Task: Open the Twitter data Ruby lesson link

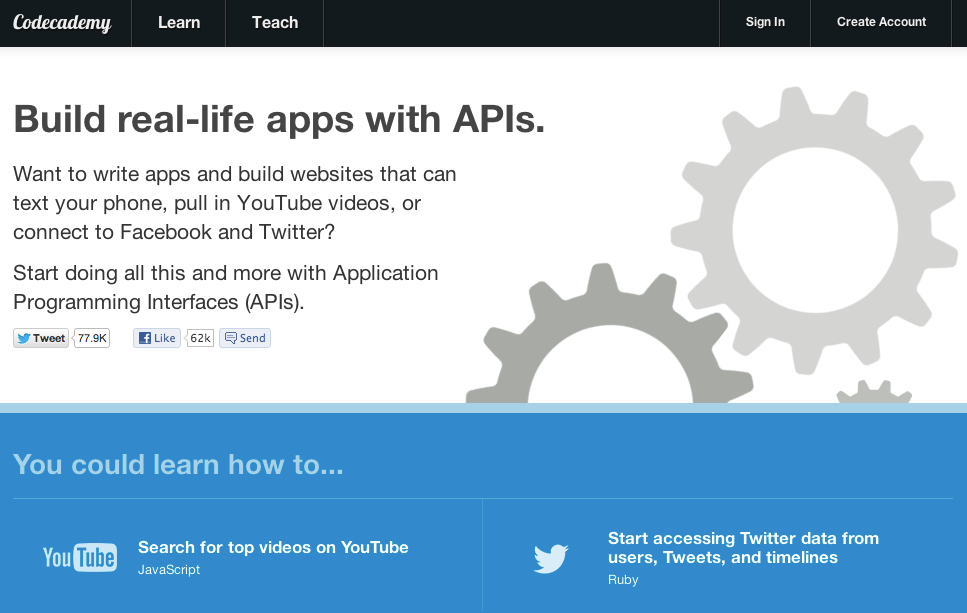Action: pos(743,548)
